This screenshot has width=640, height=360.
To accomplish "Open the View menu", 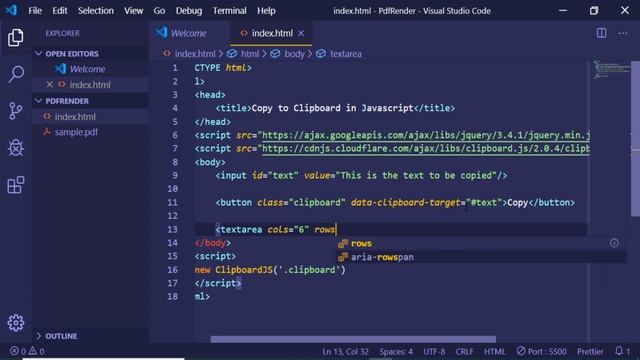I will (133, 11).
